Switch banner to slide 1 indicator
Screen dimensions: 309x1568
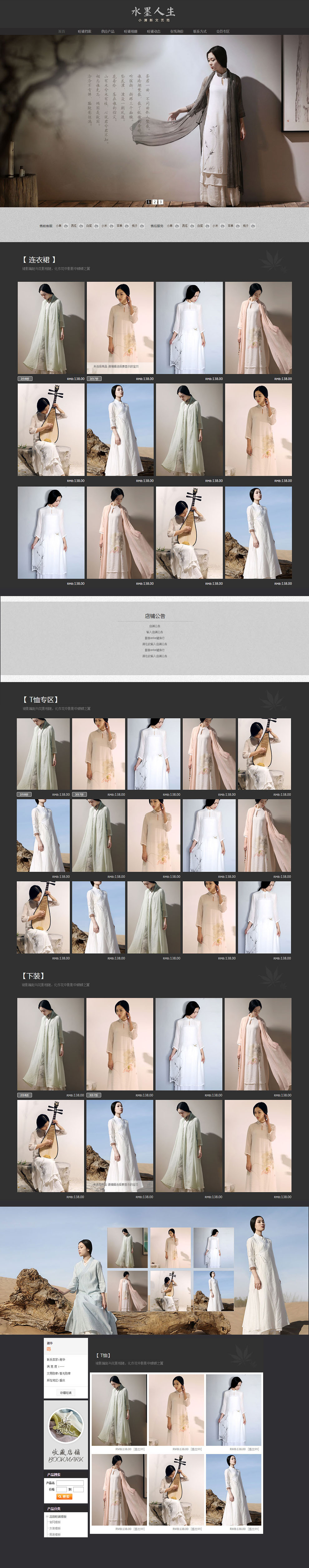149,201
